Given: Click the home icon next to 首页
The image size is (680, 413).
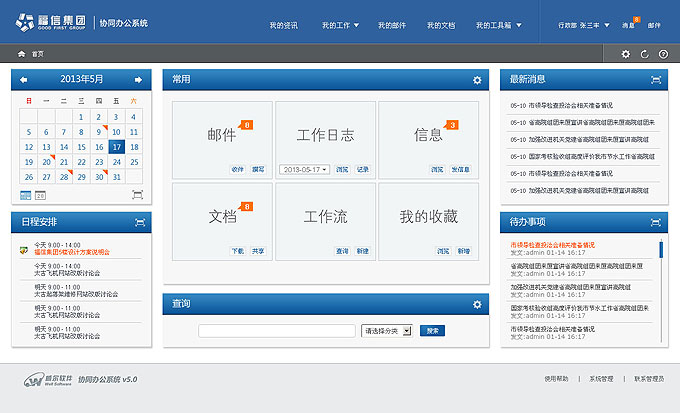Looking at the screenshot, I should pos(21,54).
